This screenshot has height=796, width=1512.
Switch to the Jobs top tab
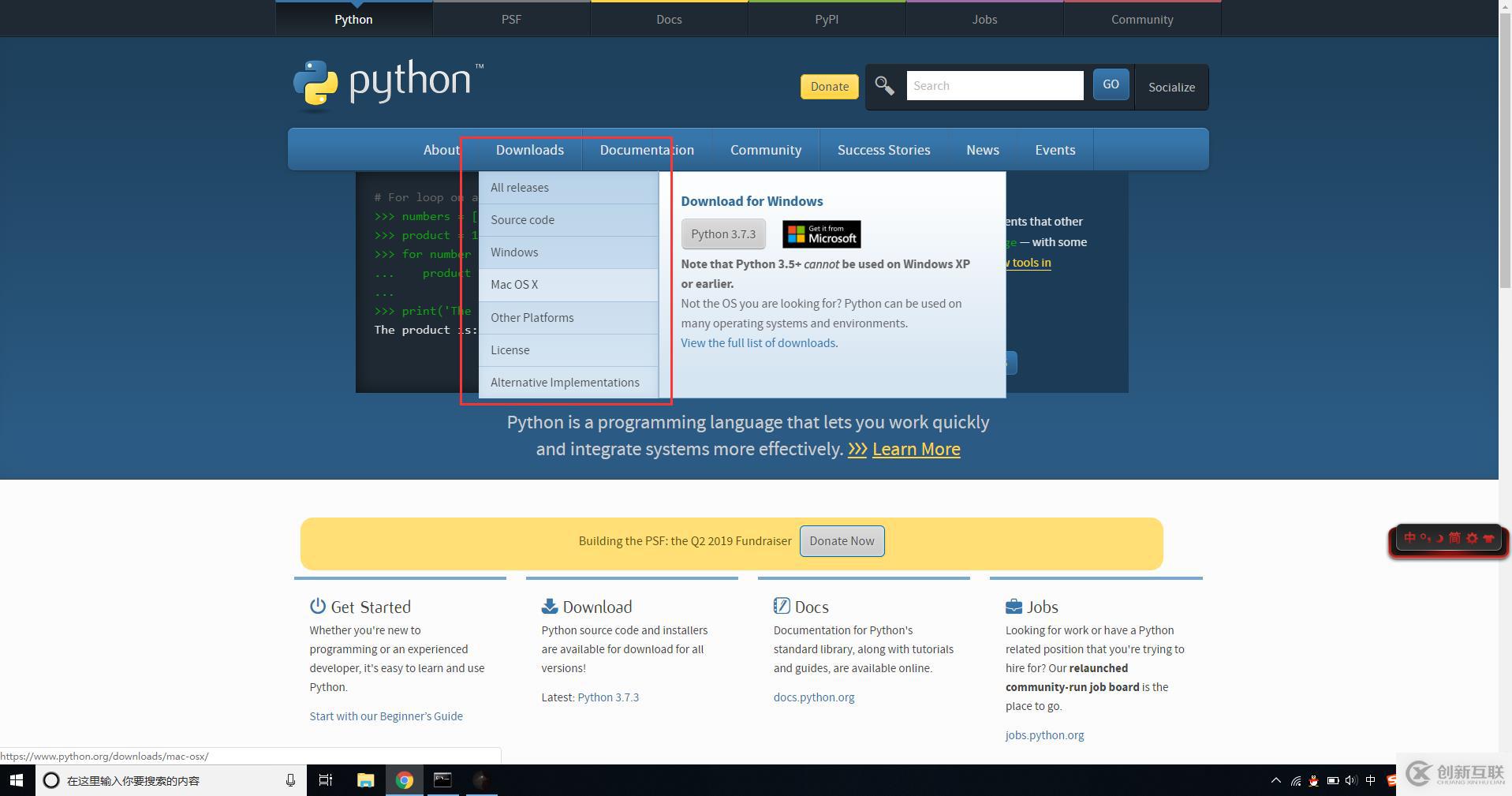[984, 19]
